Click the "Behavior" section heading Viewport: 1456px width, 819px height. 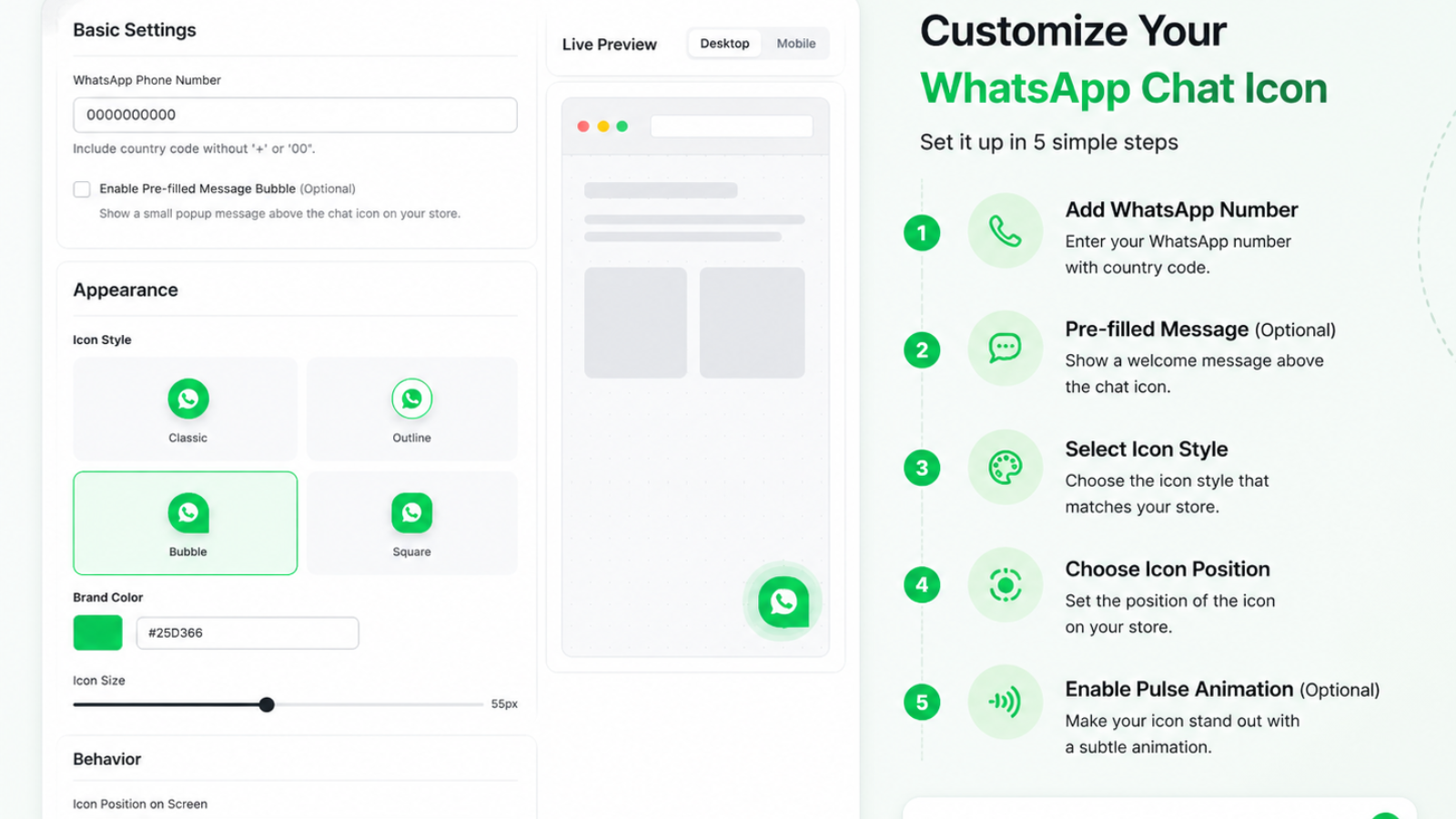pyautogui.click(x=107, y=759)
